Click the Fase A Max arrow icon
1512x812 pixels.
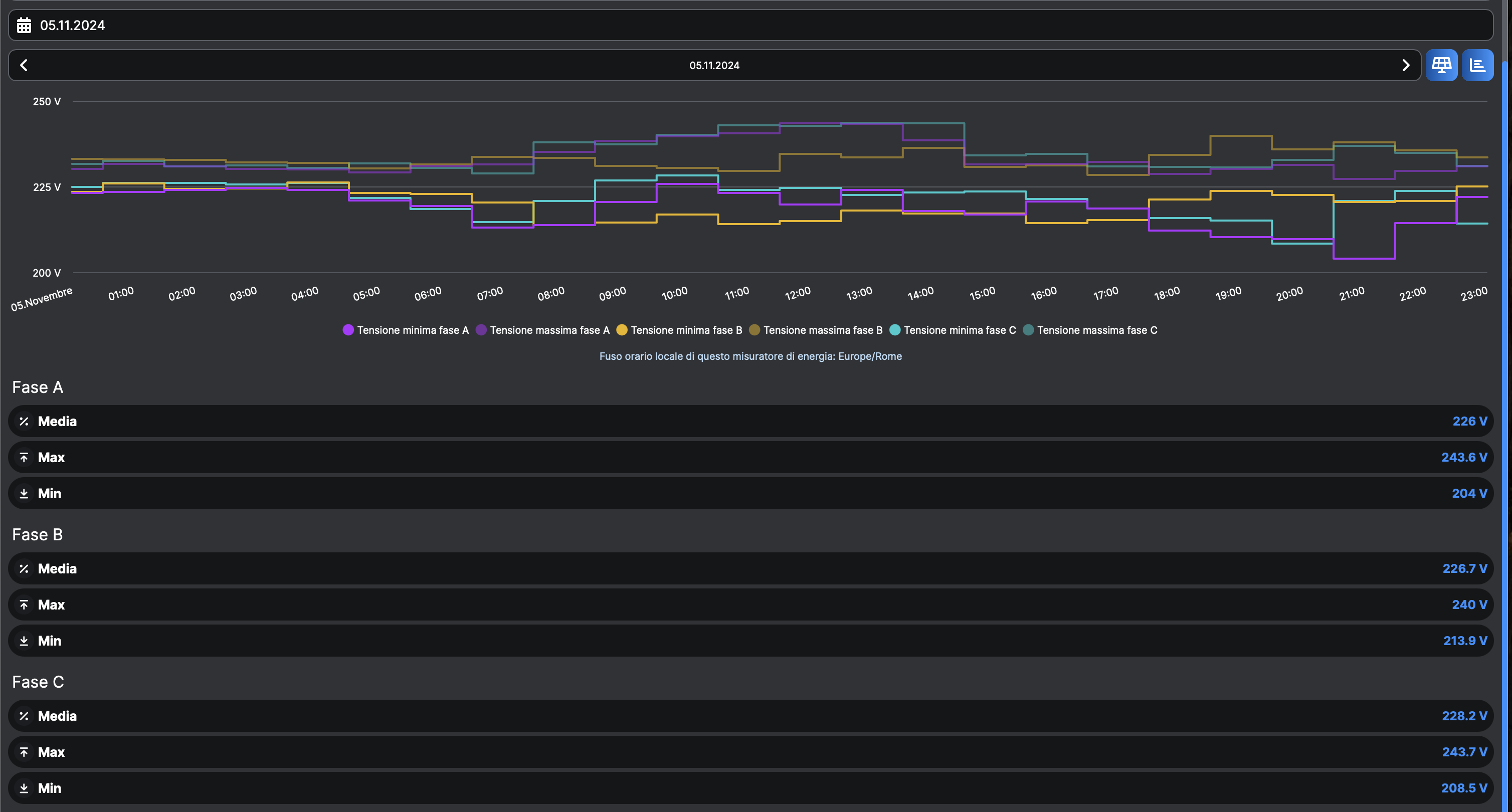pyautogui.click(x=24, y=458)
